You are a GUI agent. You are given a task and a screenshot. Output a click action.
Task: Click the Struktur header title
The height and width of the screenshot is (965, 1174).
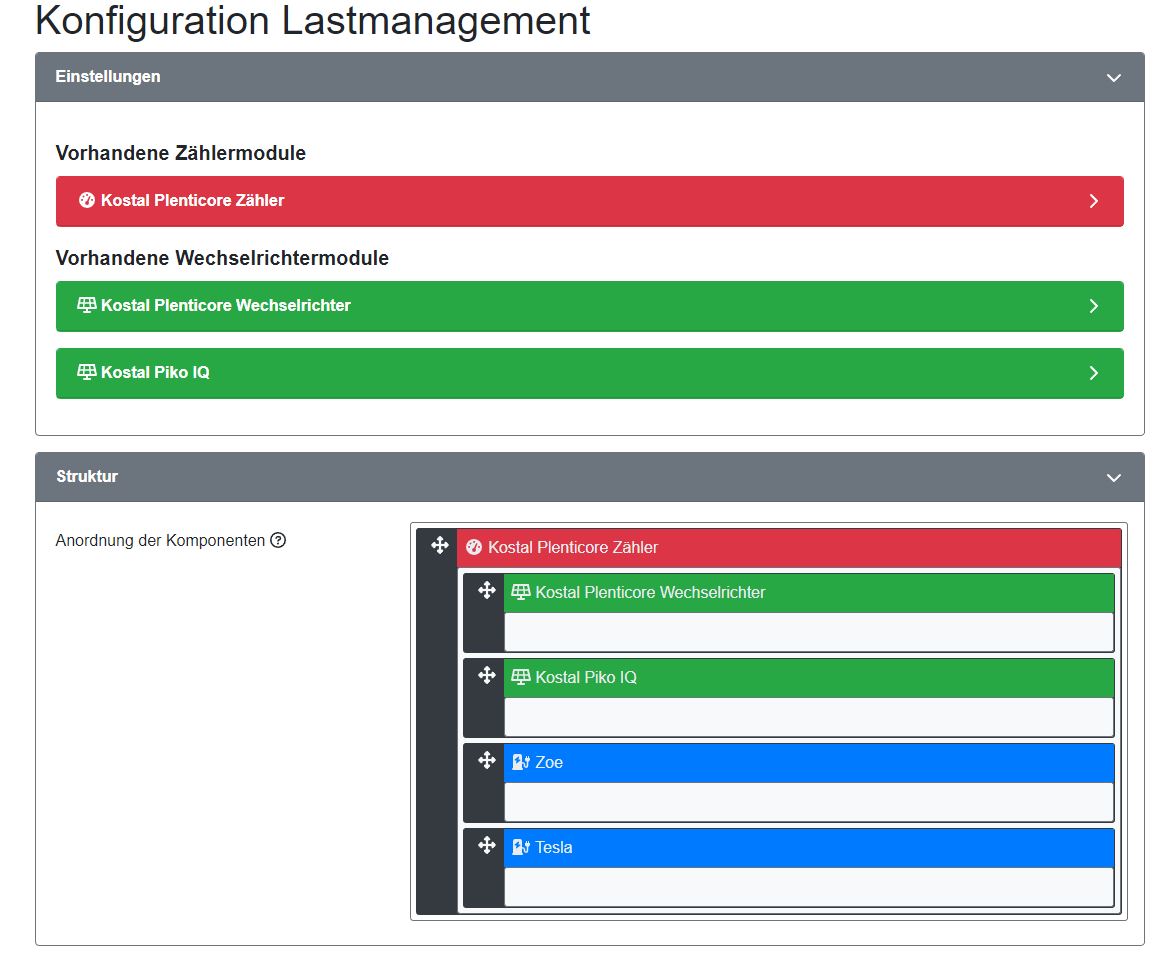pos(87,476)
